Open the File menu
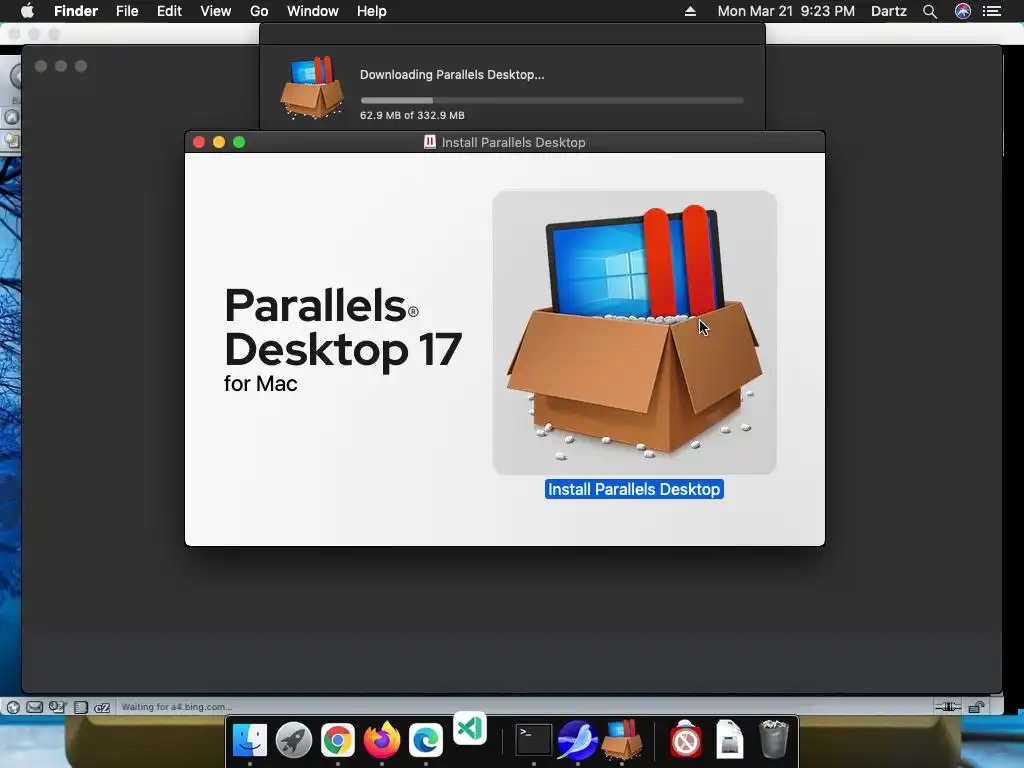Image resolution: width=1024 pixels, height=768 pixels. pos(127,11)
